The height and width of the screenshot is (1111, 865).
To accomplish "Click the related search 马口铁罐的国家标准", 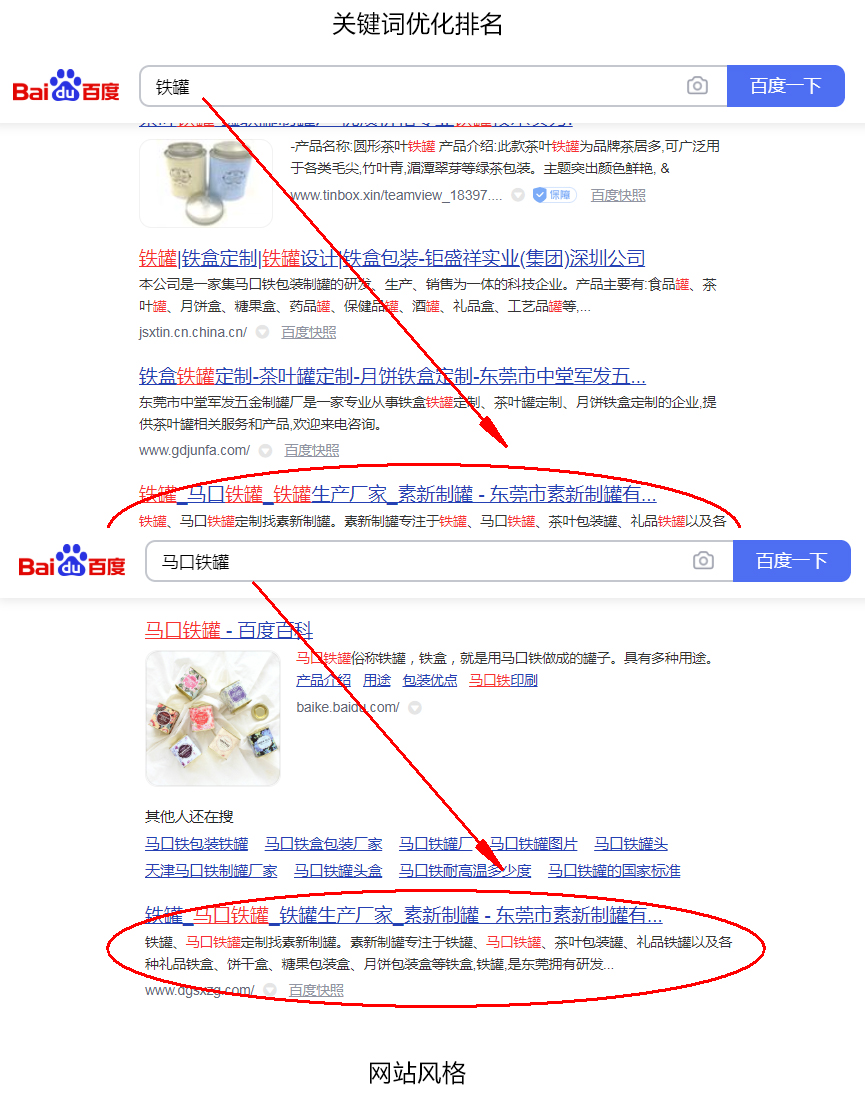I will coord(614,871).
